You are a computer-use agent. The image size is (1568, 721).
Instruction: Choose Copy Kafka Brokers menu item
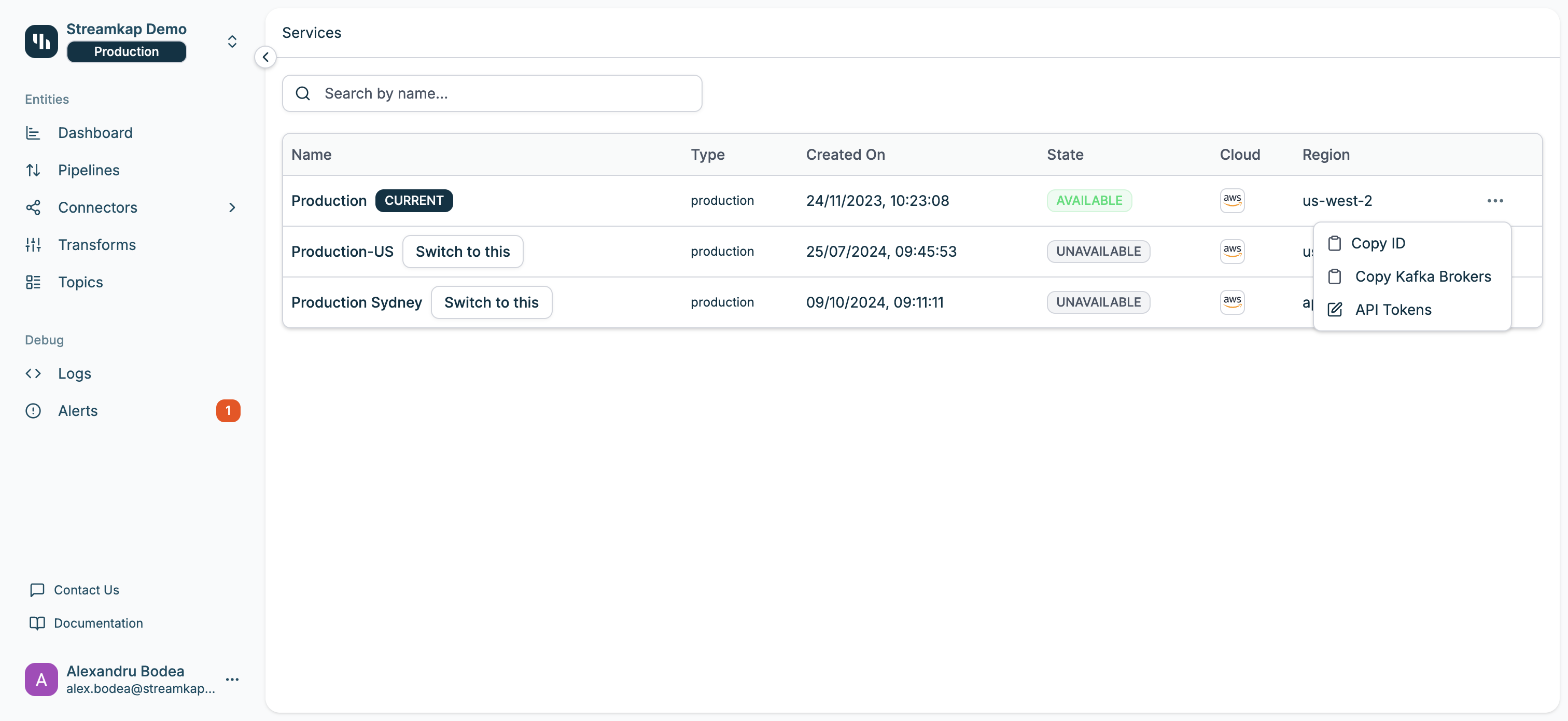tap(1422, 276)
